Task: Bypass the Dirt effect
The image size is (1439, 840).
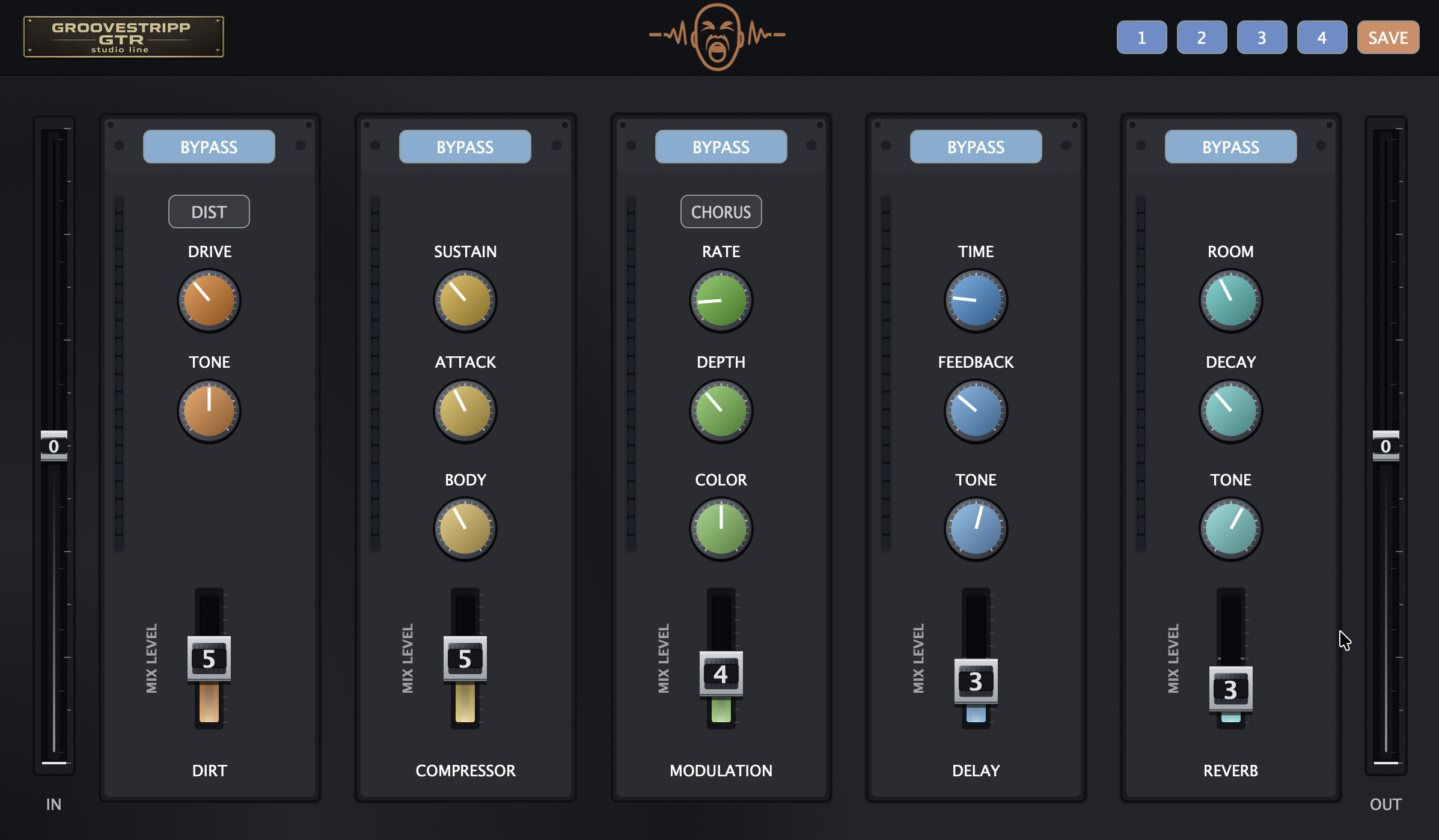Action: [x=209, y=146]
